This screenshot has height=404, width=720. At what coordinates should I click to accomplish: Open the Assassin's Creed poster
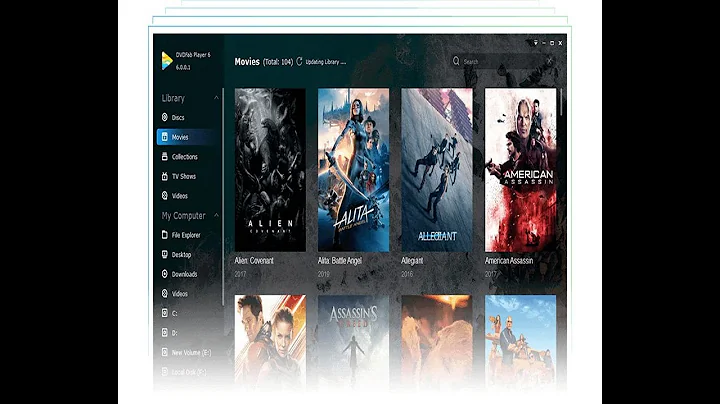point(354,342)
